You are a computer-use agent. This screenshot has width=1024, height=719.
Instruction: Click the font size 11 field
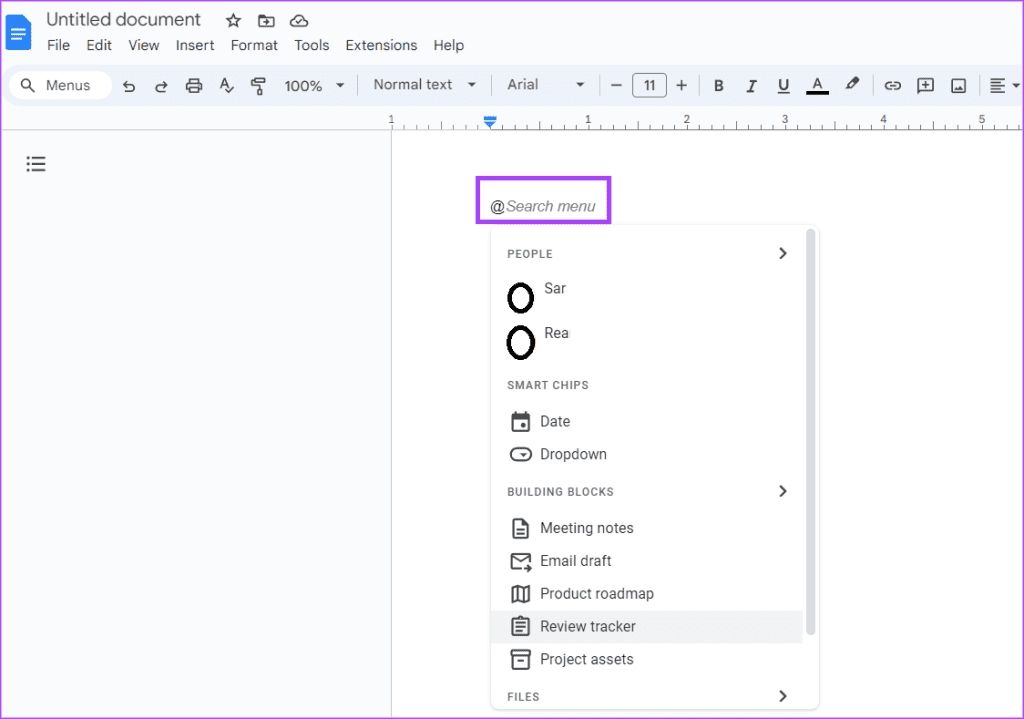[x=649, y=86]
